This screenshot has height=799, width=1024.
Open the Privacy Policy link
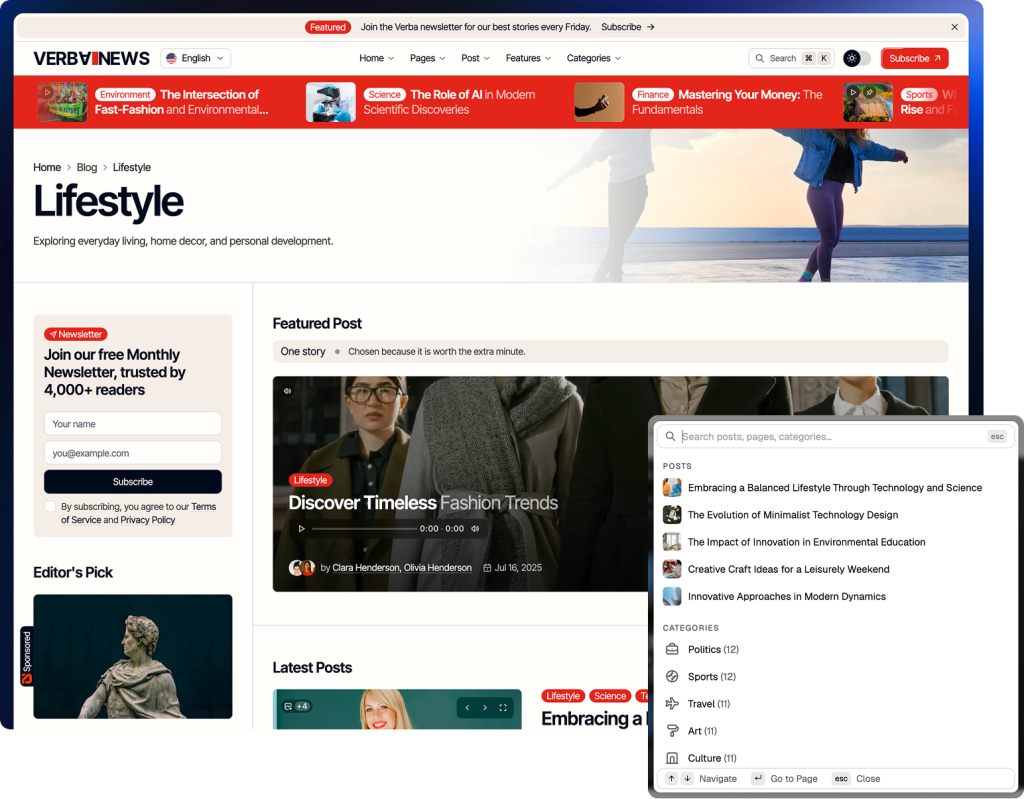(x=148, y=520)
